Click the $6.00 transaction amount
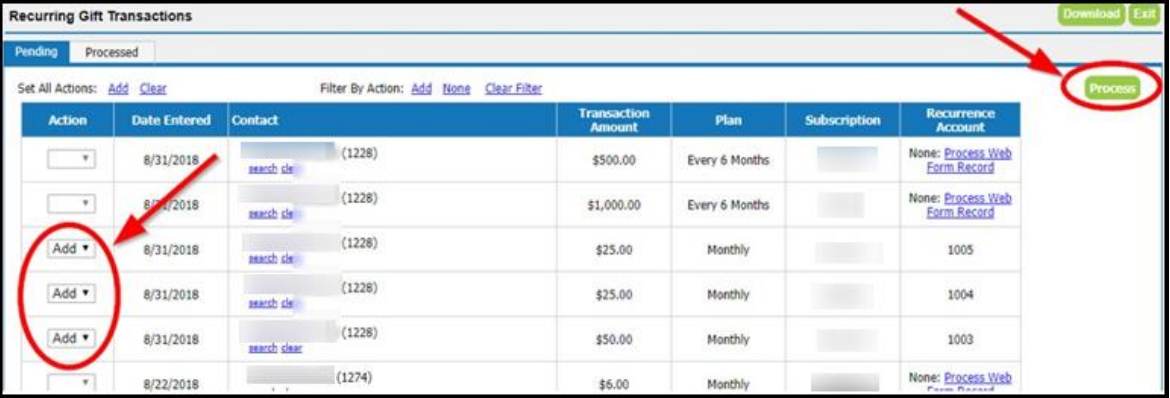The width and height of the screenshot is (1170, 398). 614,384
